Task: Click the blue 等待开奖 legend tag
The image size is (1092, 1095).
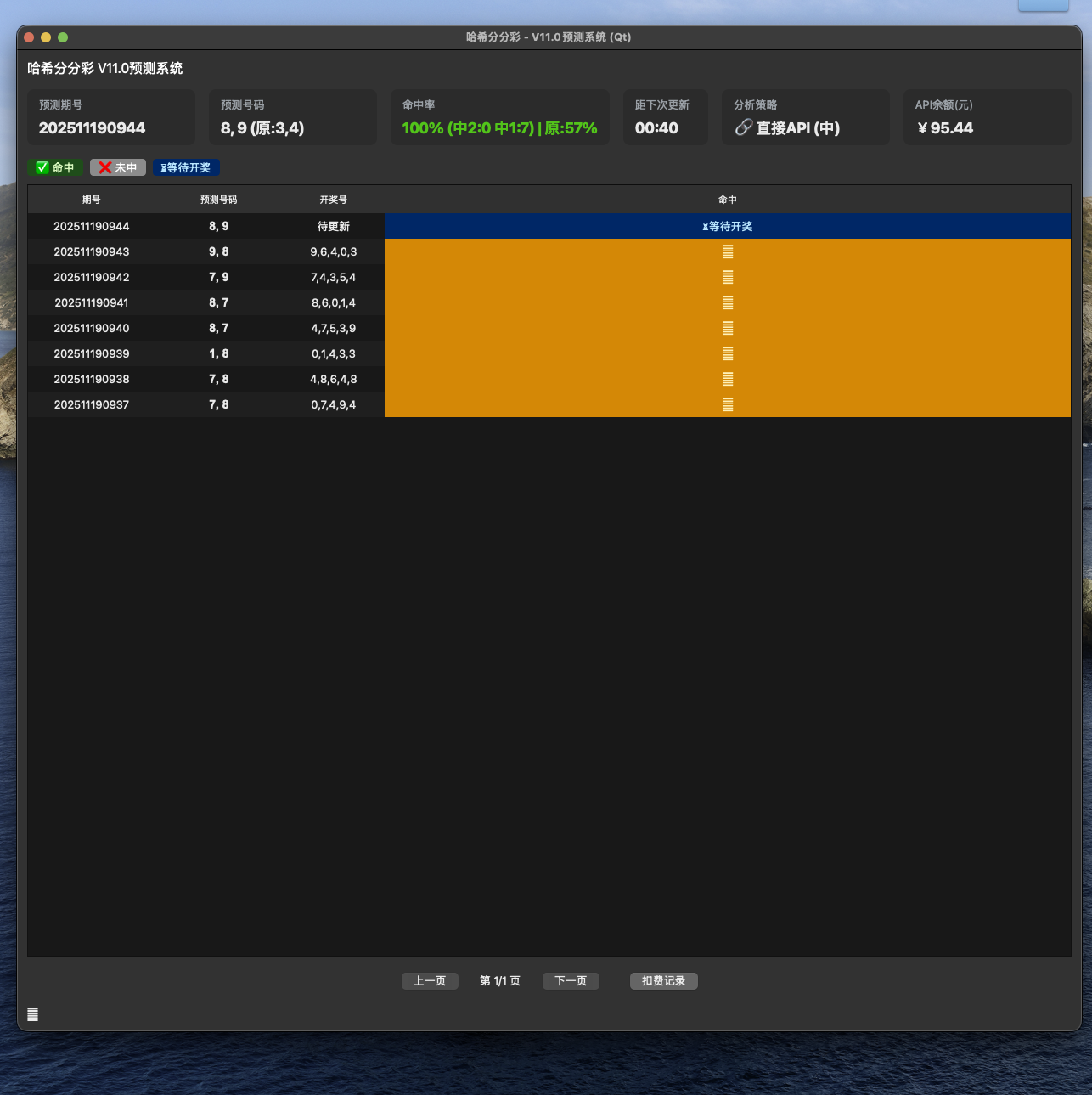Action: coord(186,167)
